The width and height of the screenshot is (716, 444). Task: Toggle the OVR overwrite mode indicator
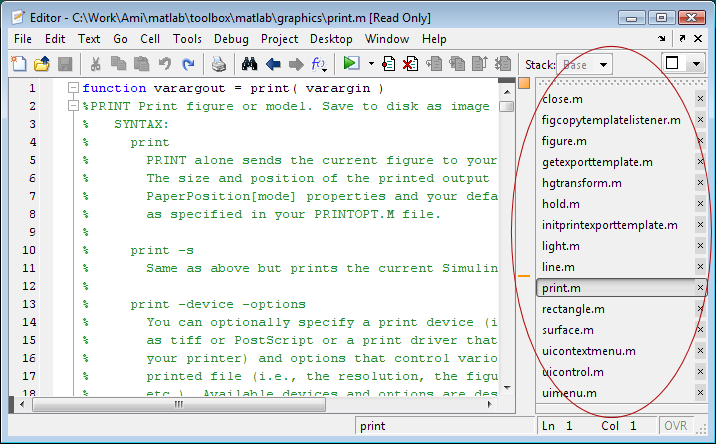pos(676,426)
